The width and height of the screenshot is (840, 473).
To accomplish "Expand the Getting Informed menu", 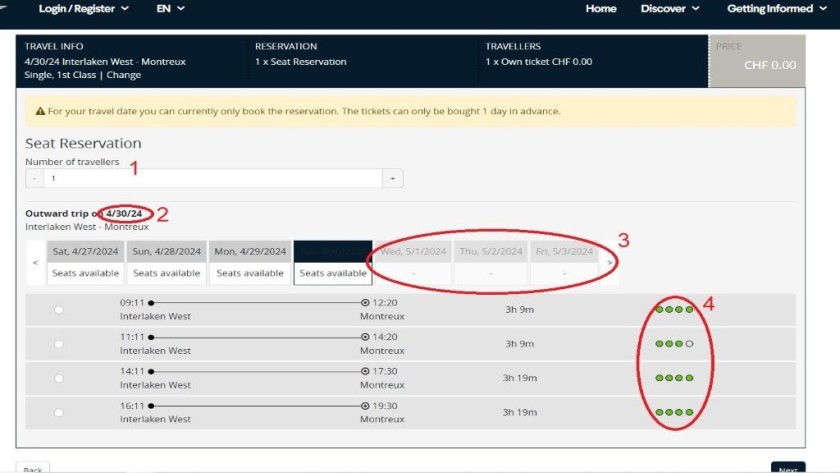I will click(x=777, y=9).
